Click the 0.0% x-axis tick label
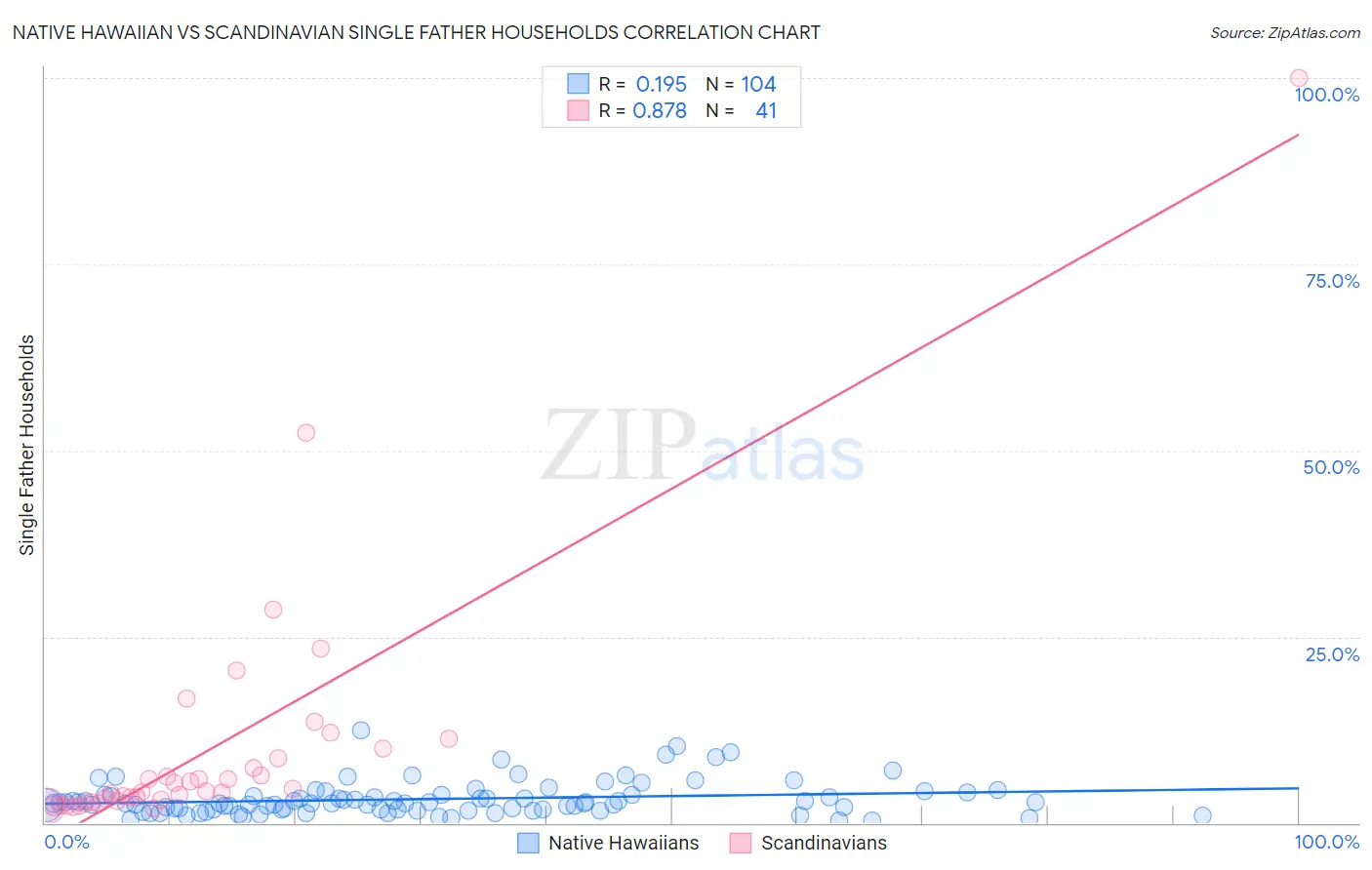The width and height of the screenshot is (1372, 870). 67,842
